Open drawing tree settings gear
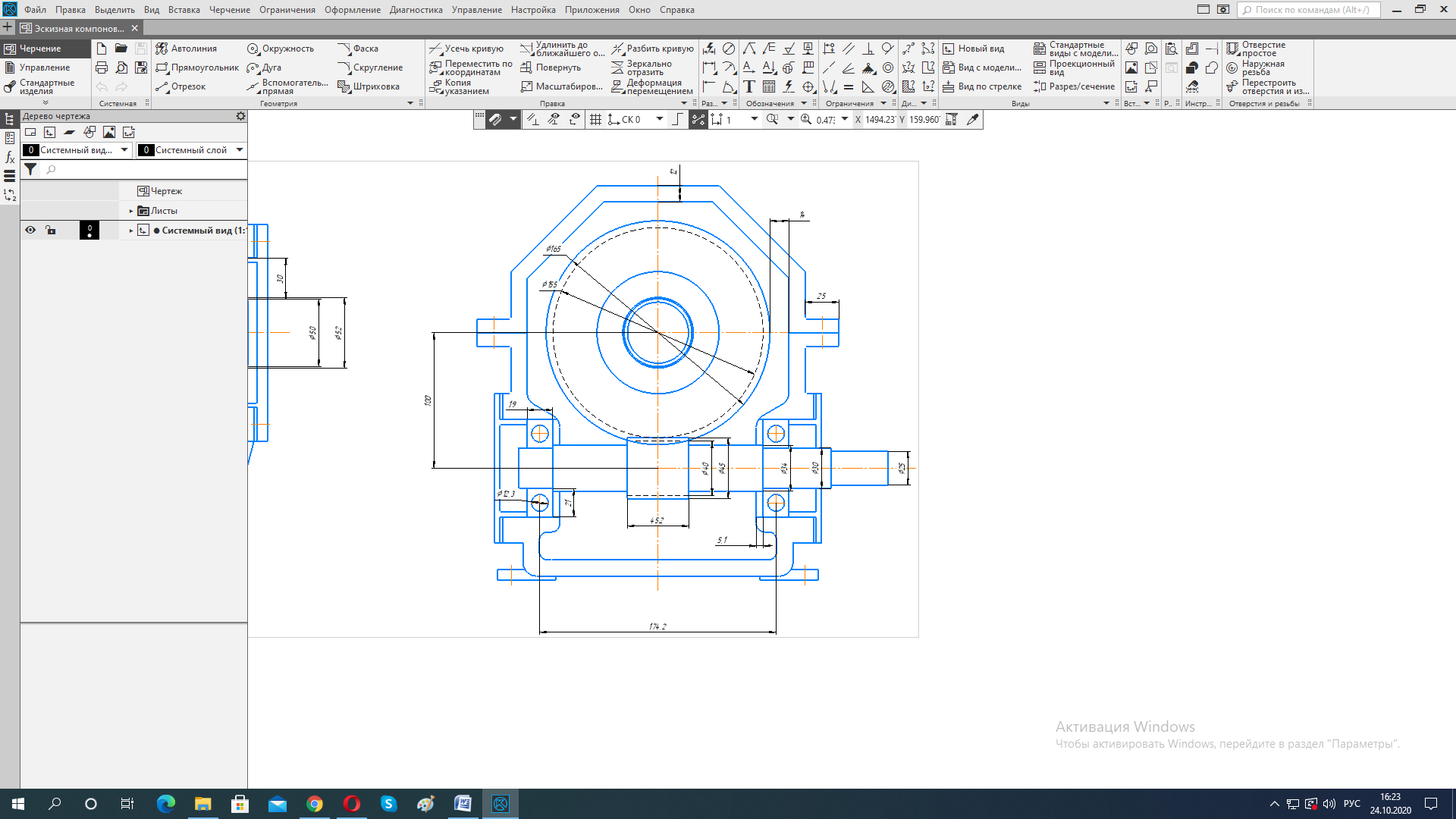 click(240, 116)
